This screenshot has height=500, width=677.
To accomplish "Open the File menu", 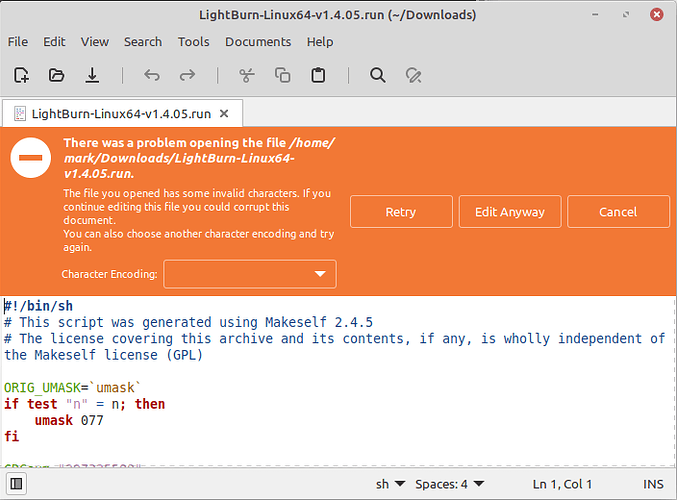I will click(x=18, y=42).
